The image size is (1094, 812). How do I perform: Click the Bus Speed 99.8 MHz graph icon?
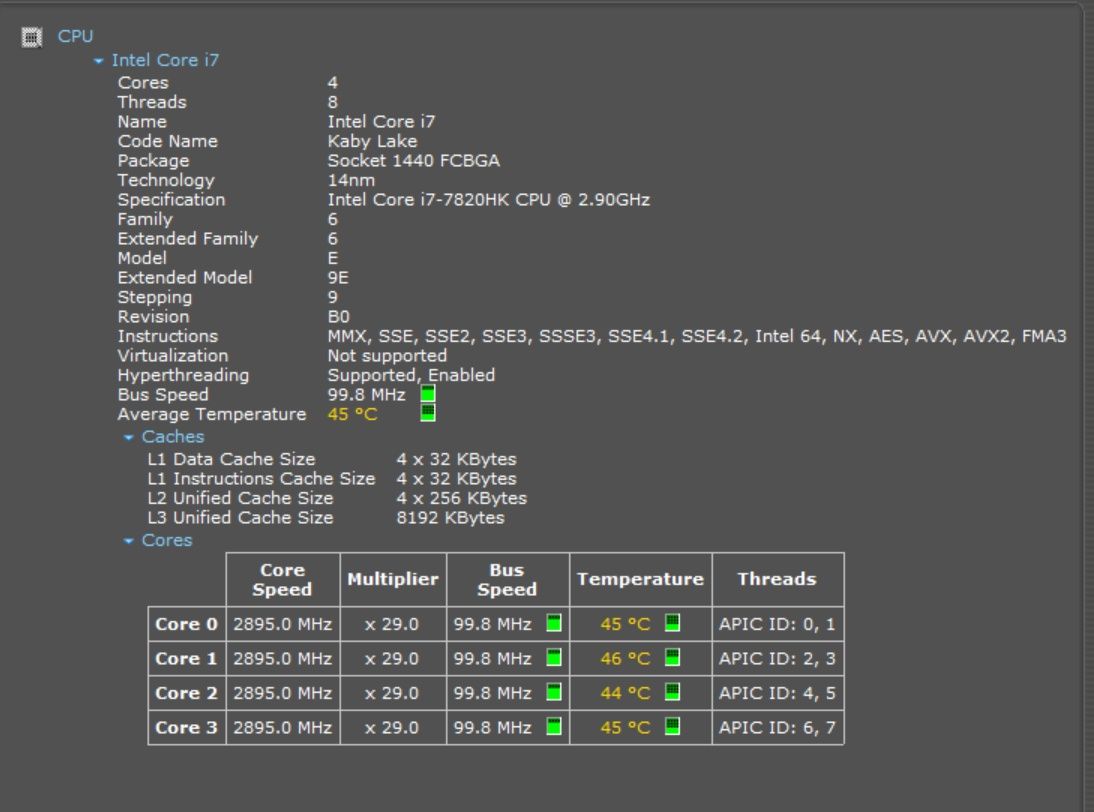tap(428, 394)
